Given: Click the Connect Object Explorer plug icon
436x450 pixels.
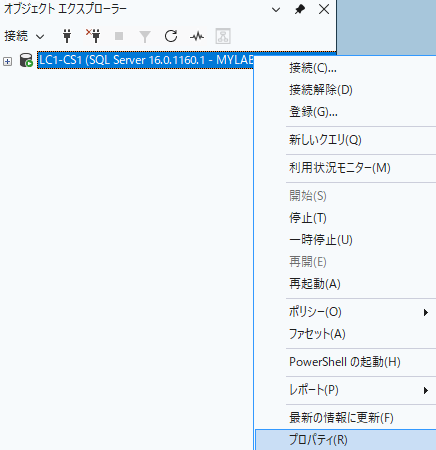Looking at the screenshot, I should (67, 36).
